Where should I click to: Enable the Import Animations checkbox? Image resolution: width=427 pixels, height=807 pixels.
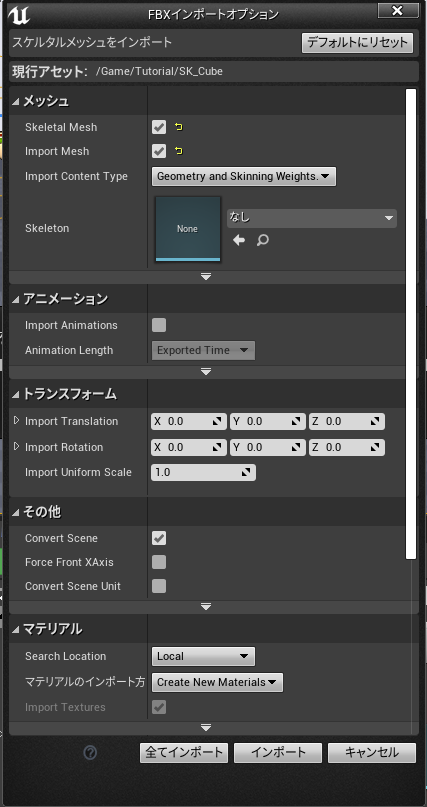tap(159, 325)
